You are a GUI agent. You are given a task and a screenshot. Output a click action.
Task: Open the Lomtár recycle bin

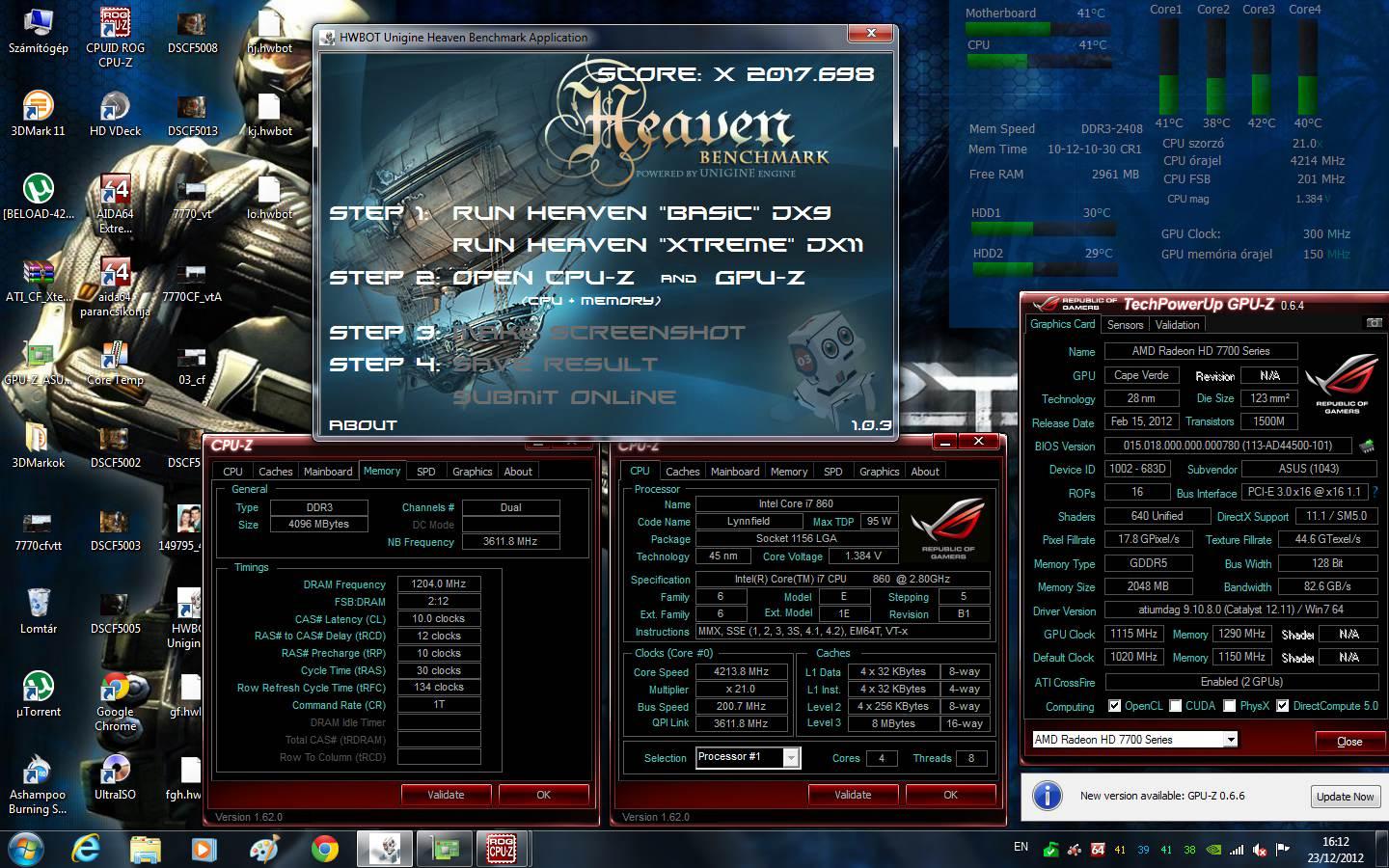(x=38, y=611)
